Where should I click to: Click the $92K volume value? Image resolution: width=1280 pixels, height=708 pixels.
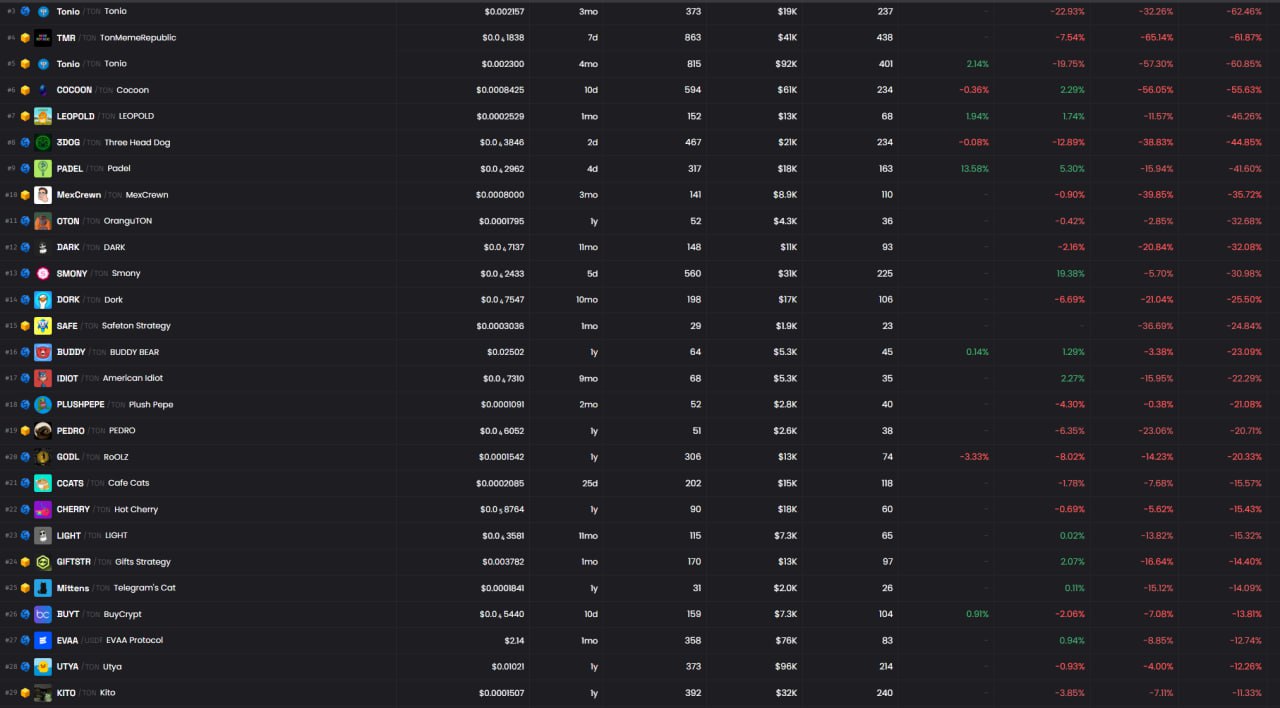tap(786, 64)
